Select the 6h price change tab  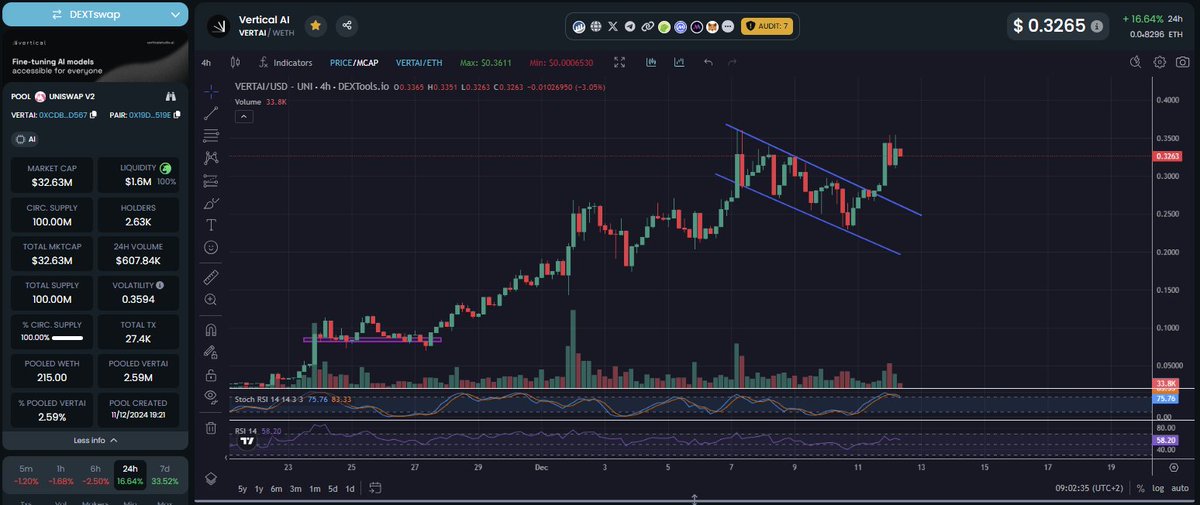(94, 473)
